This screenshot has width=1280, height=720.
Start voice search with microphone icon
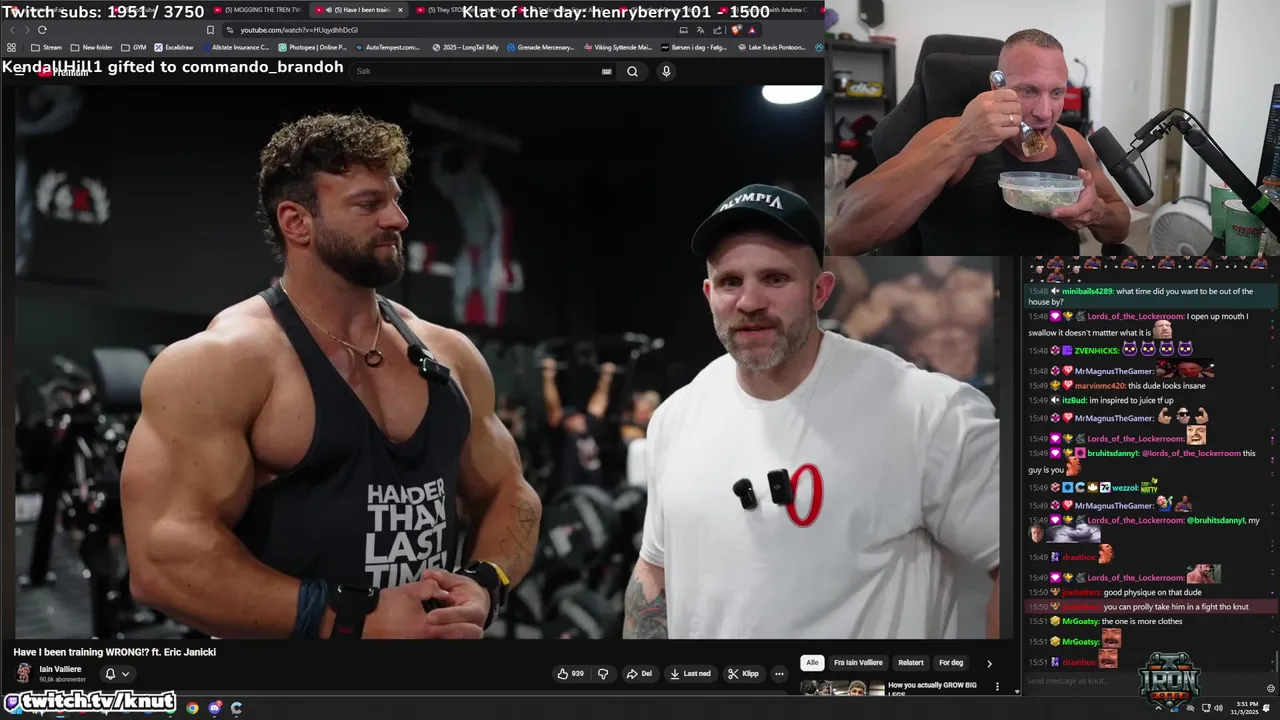pyautogui.click(x=666, y=71)
